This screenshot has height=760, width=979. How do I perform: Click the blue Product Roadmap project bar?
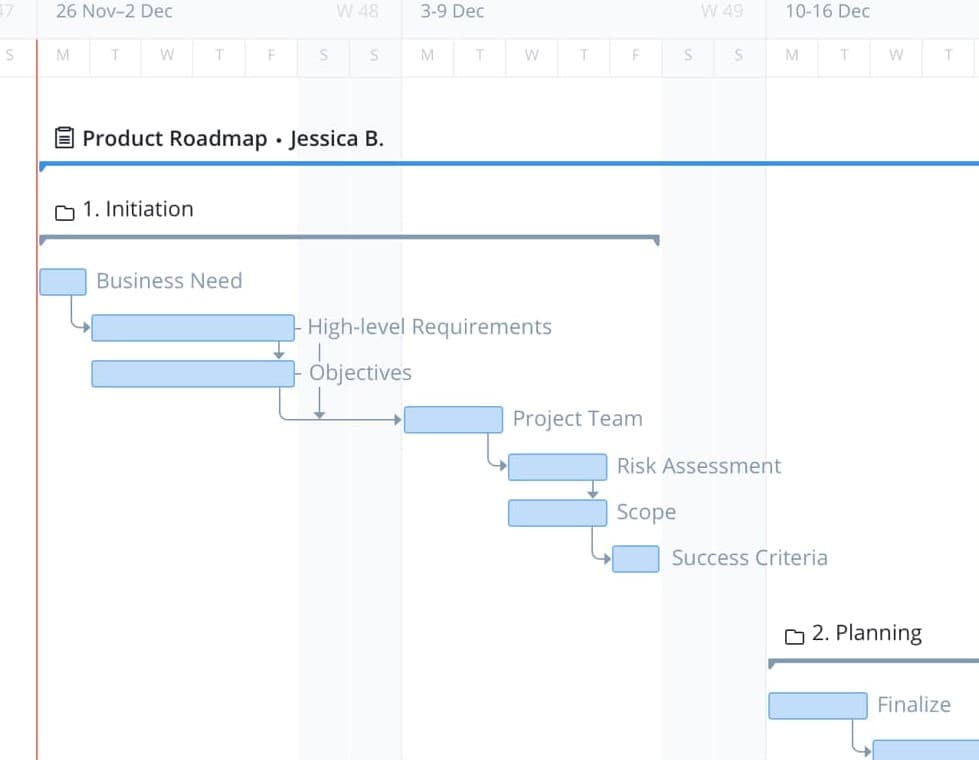pos(509,164)
